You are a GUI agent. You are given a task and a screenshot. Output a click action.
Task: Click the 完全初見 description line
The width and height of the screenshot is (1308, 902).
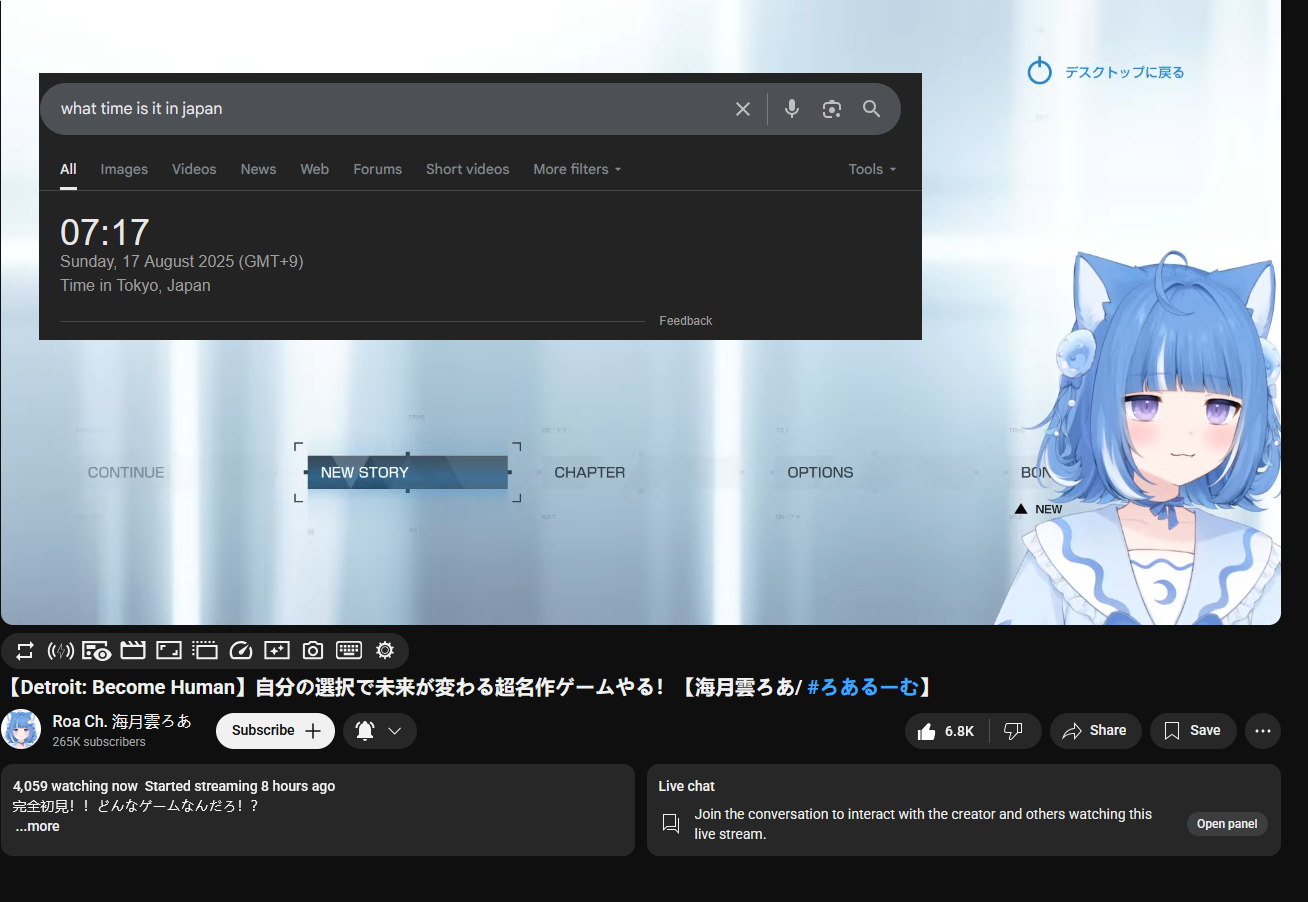coord(136,806)
